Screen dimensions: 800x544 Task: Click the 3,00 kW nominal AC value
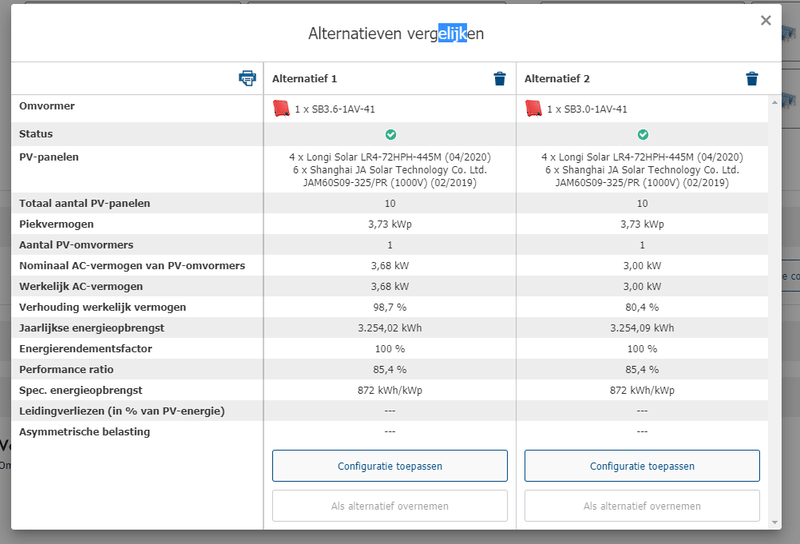(642, 266)
